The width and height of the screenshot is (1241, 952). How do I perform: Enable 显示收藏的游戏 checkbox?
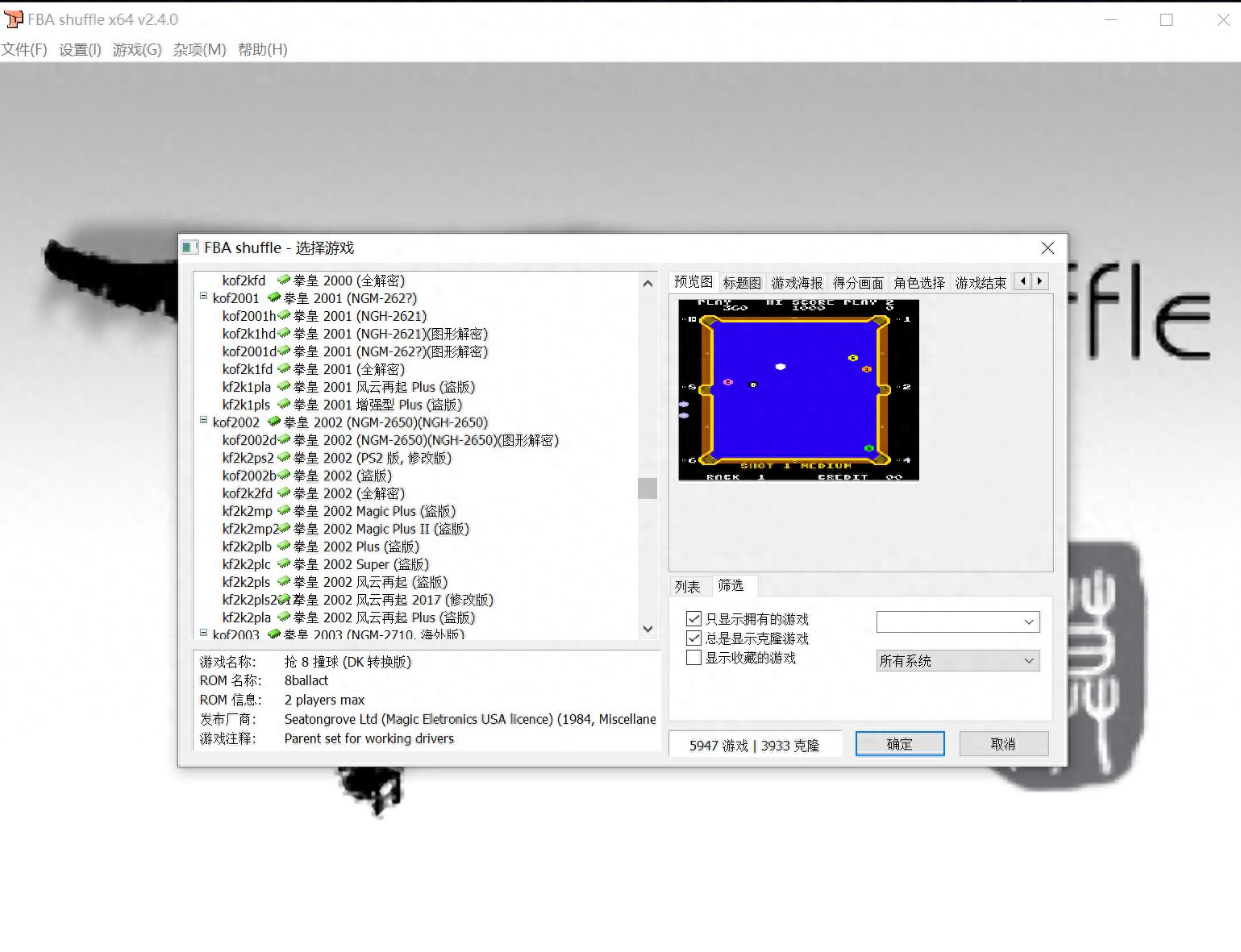click(693, 657)
